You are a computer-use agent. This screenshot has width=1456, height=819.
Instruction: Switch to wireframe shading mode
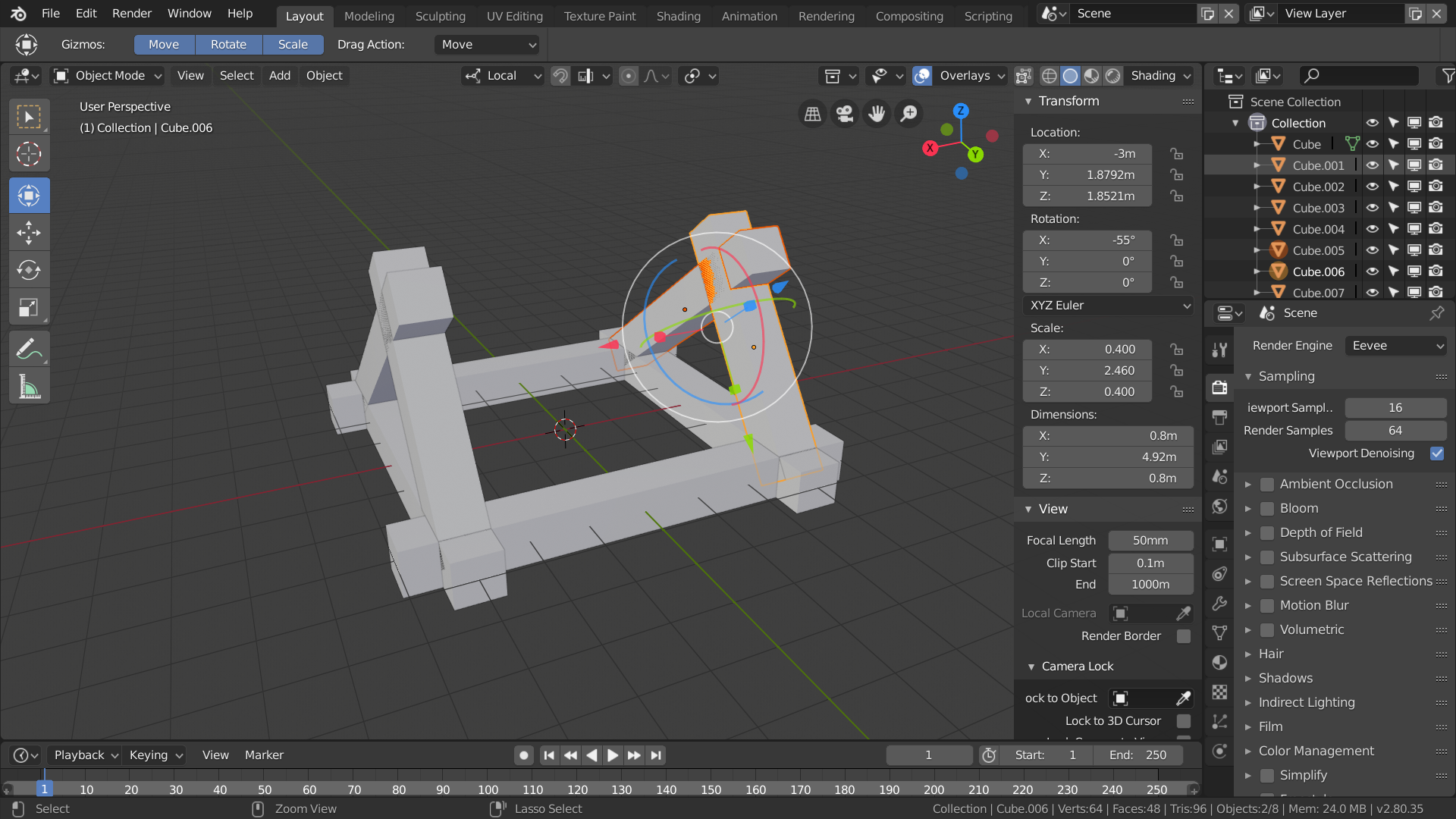(1050, 76)
